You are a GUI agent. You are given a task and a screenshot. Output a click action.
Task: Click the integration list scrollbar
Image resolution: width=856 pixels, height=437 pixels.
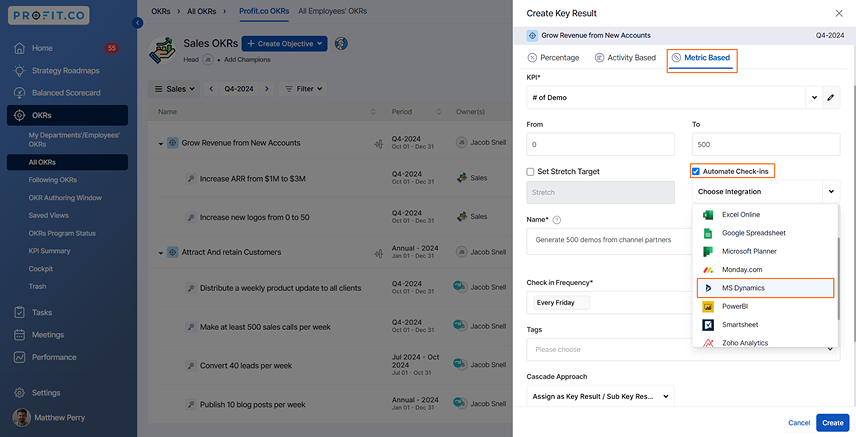(838, 279)
